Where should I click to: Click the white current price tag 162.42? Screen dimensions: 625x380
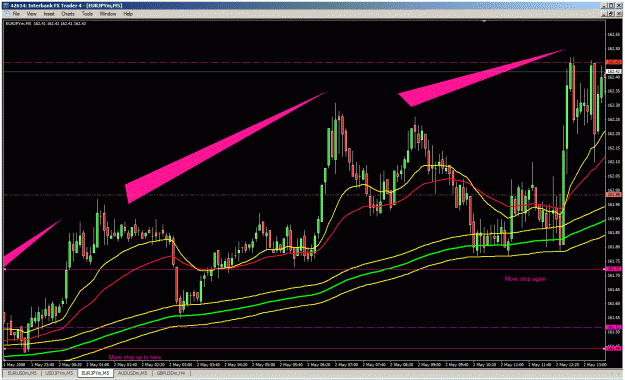pyautogui.click(x=614, y=71)
